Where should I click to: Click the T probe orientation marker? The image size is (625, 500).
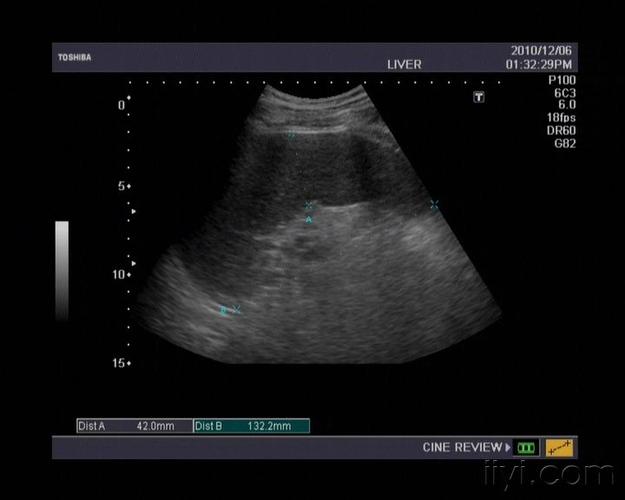[479, 97]
